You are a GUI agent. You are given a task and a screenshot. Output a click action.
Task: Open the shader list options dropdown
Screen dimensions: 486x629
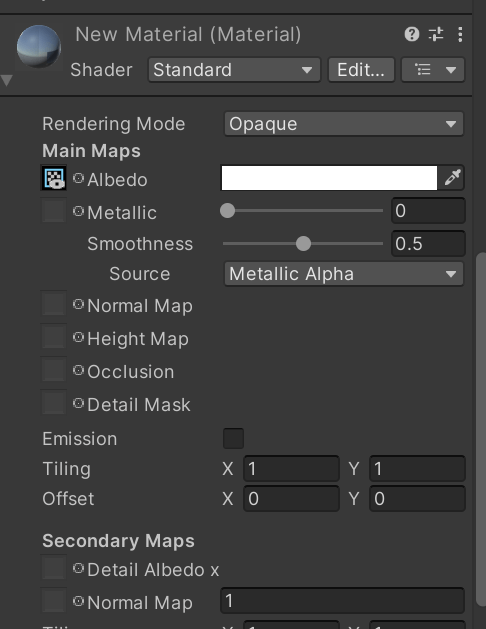point(433,70)
